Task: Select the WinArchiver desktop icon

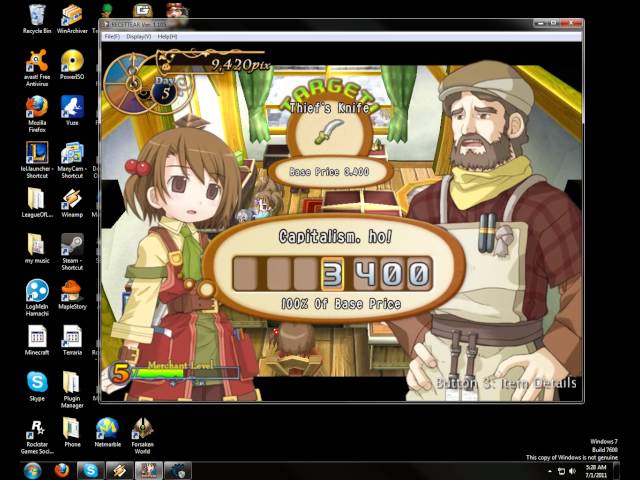Action: pyautogui.click(x=72, y=19)
